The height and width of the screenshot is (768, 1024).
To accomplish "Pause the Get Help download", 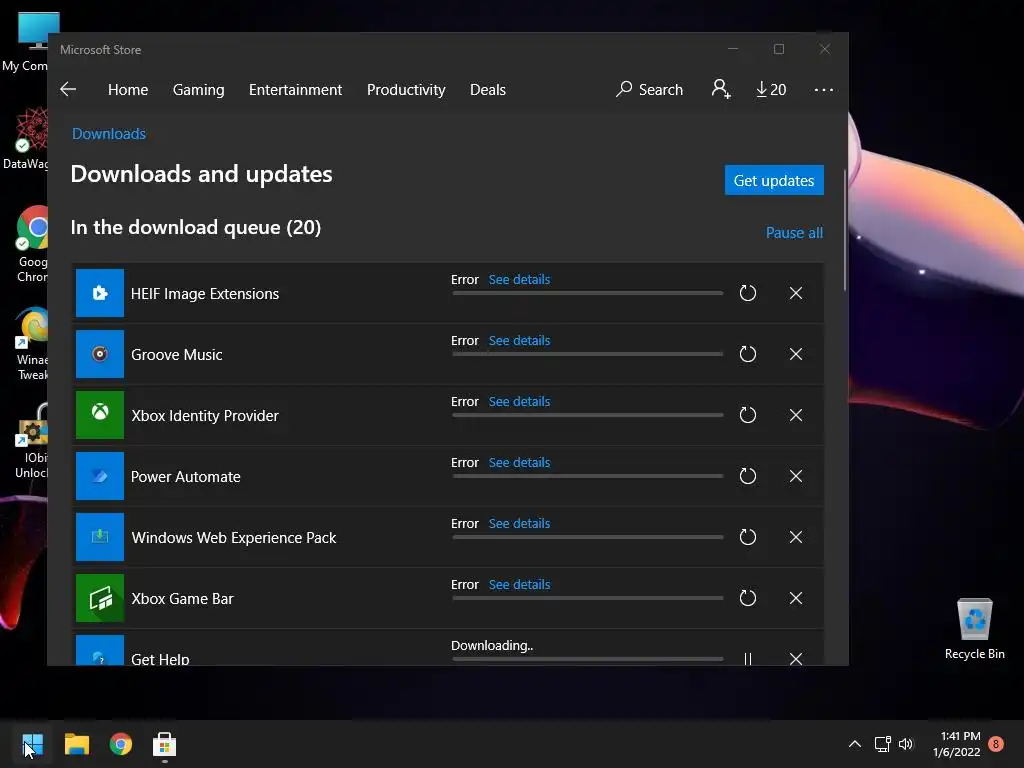I will tap(748, 658).
